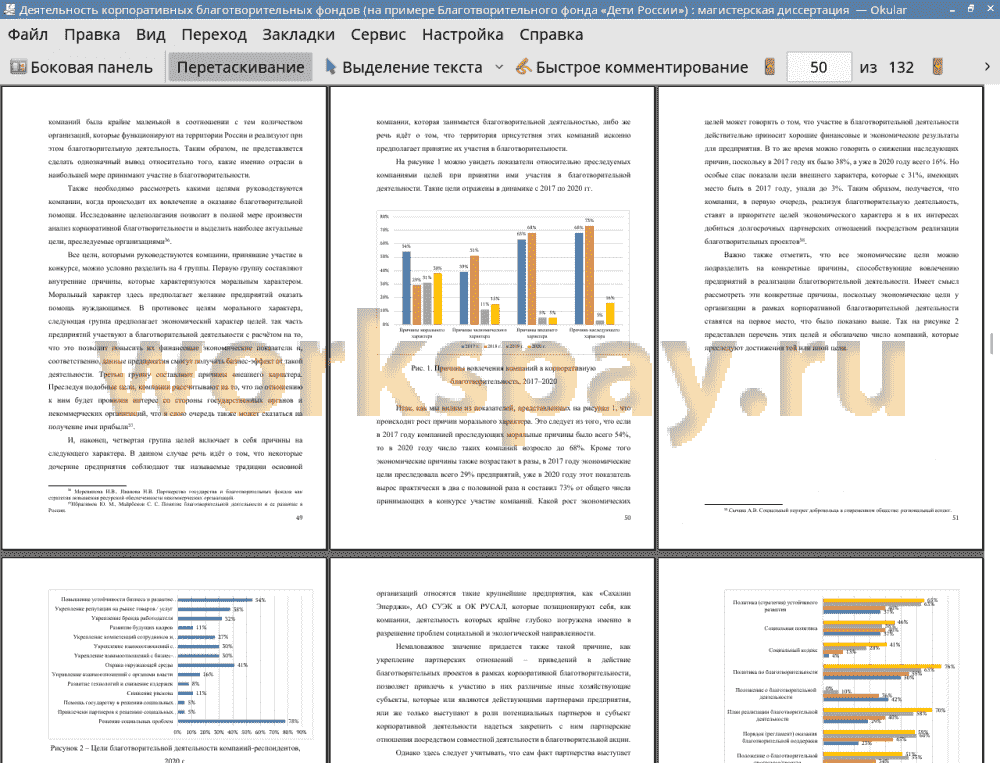The image size is (1000, 763).
Task: Click Быстрое комментирование button
Action: pos(632,67)
